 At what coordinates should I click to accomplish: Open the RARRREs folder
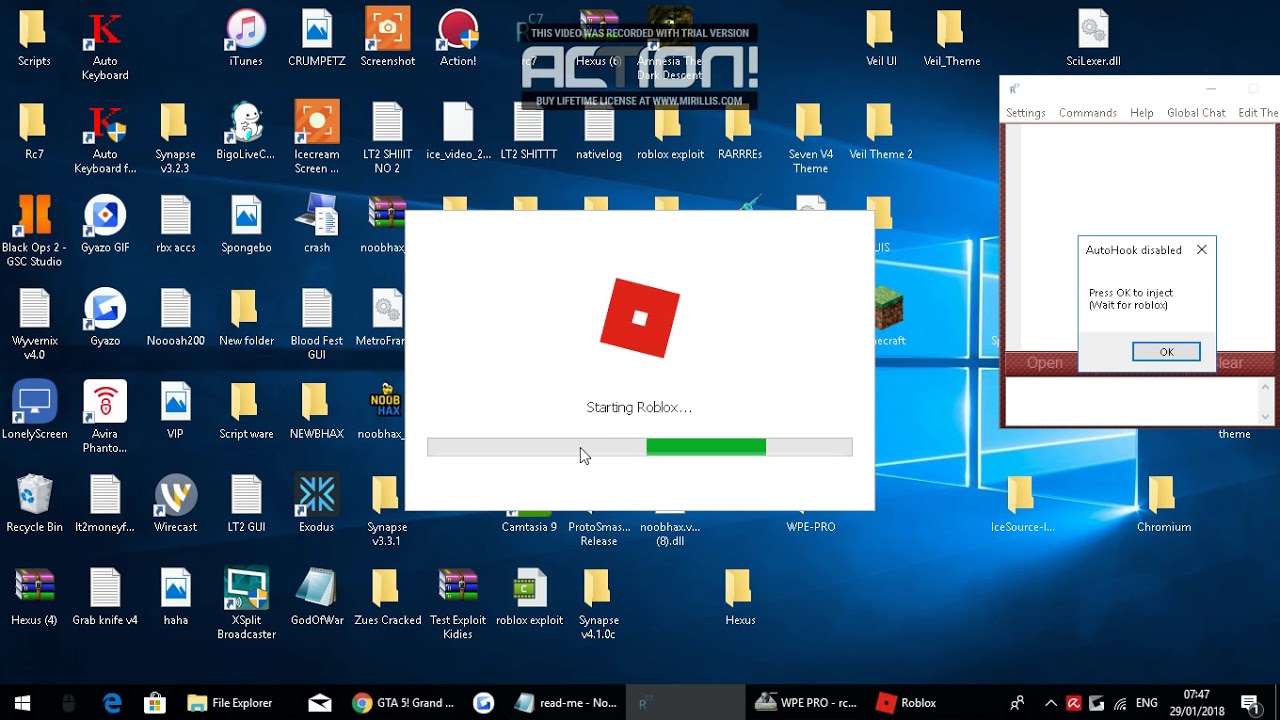pyautogui.click(x=739, y=131)
